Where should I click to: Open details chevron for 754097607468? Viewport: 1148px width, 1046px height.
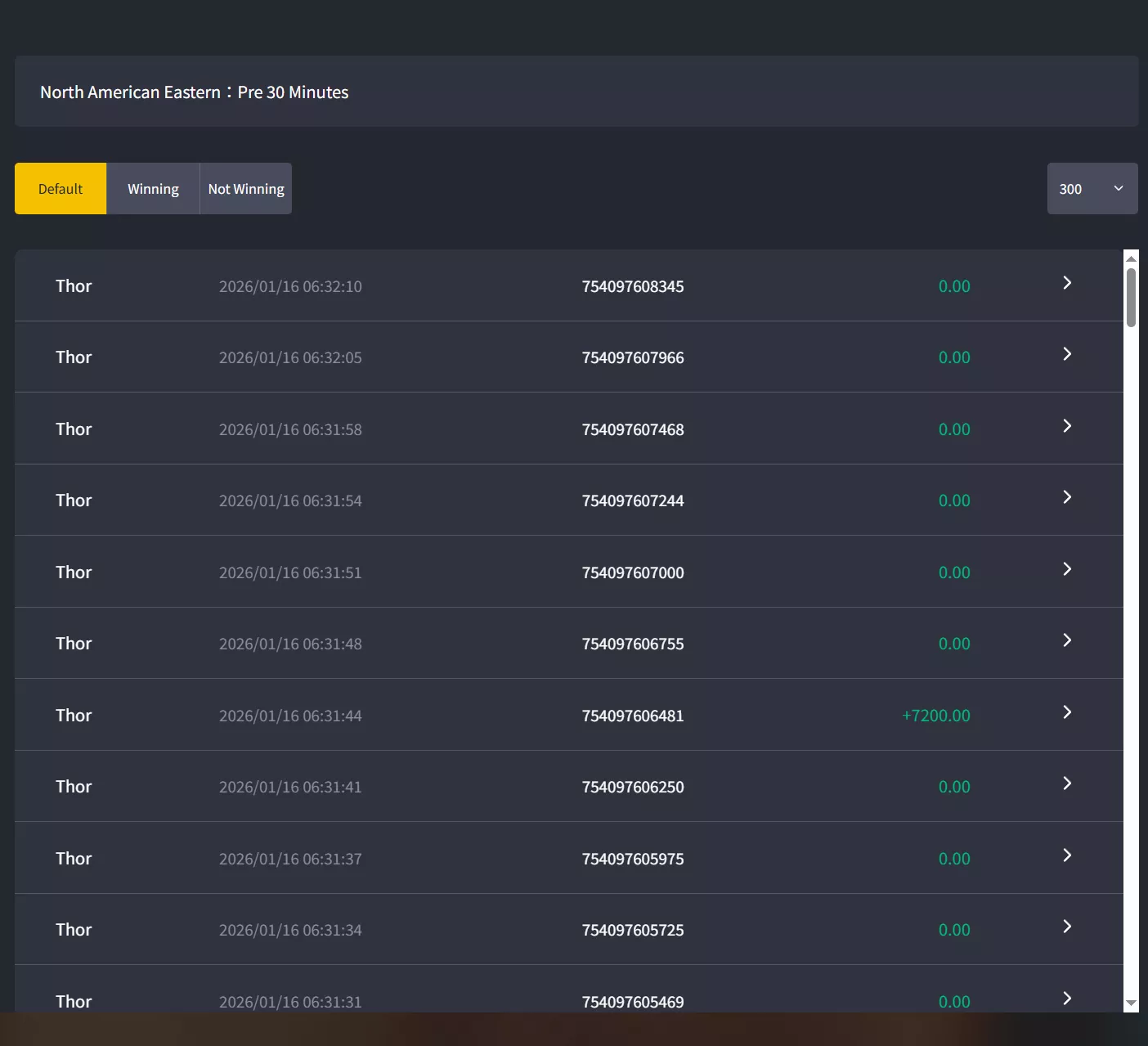[x=1067, y=426]
